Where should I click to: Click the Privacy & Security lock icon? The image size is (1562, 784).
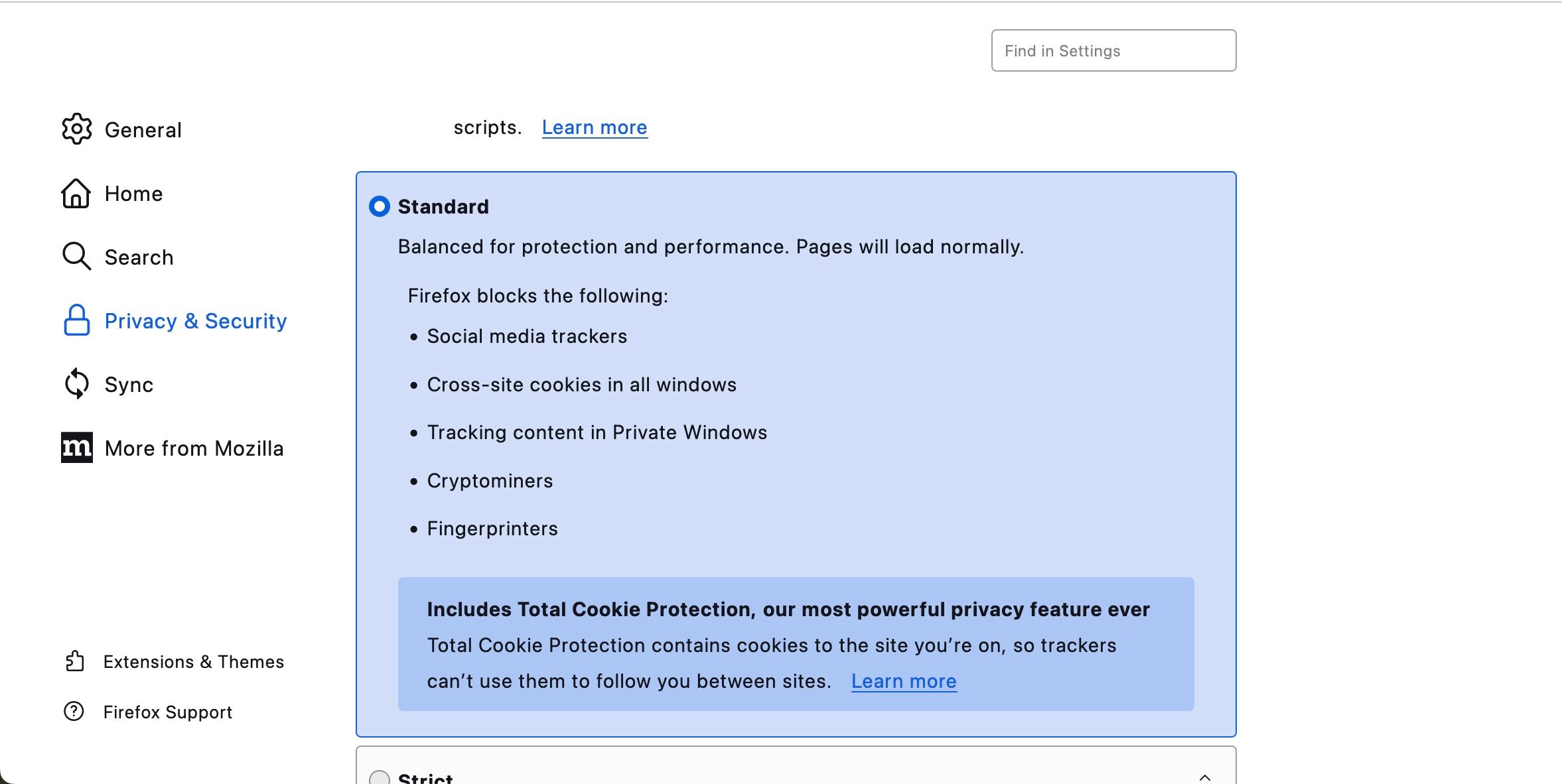tap(76, 320)
